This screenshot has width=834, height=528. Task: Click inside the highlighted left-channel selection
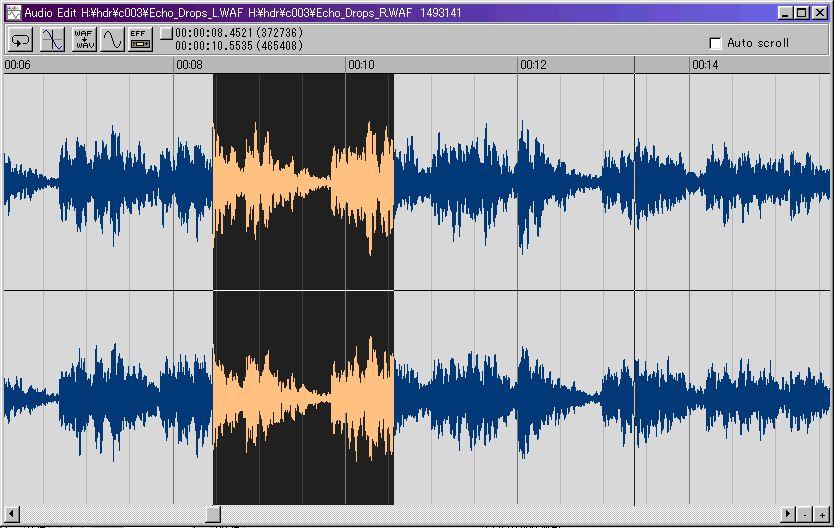tap(304, 182)
